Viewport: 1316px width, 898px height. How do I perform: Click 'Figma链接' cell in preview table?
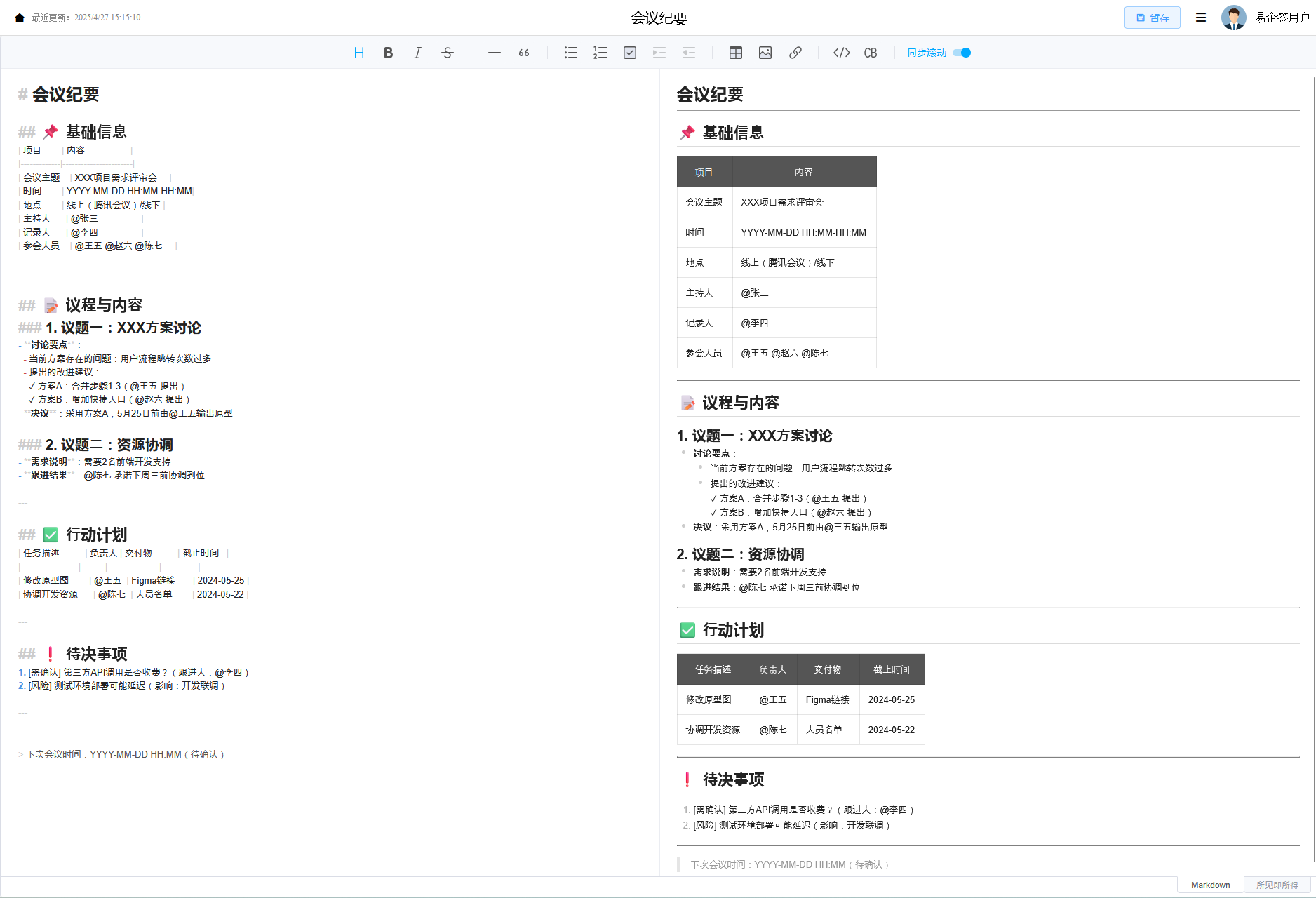point(828,699)
